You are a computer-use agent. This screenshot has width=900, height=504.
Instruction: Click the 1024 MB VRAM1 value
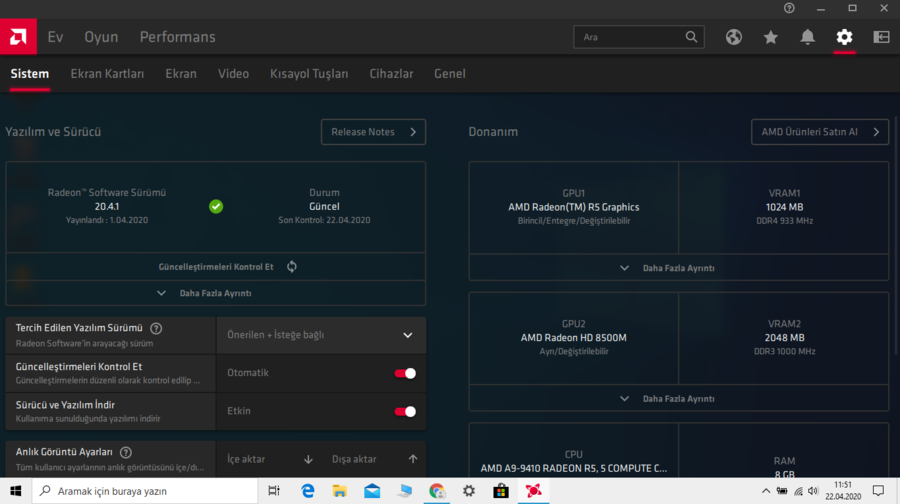tap(784, 207)
